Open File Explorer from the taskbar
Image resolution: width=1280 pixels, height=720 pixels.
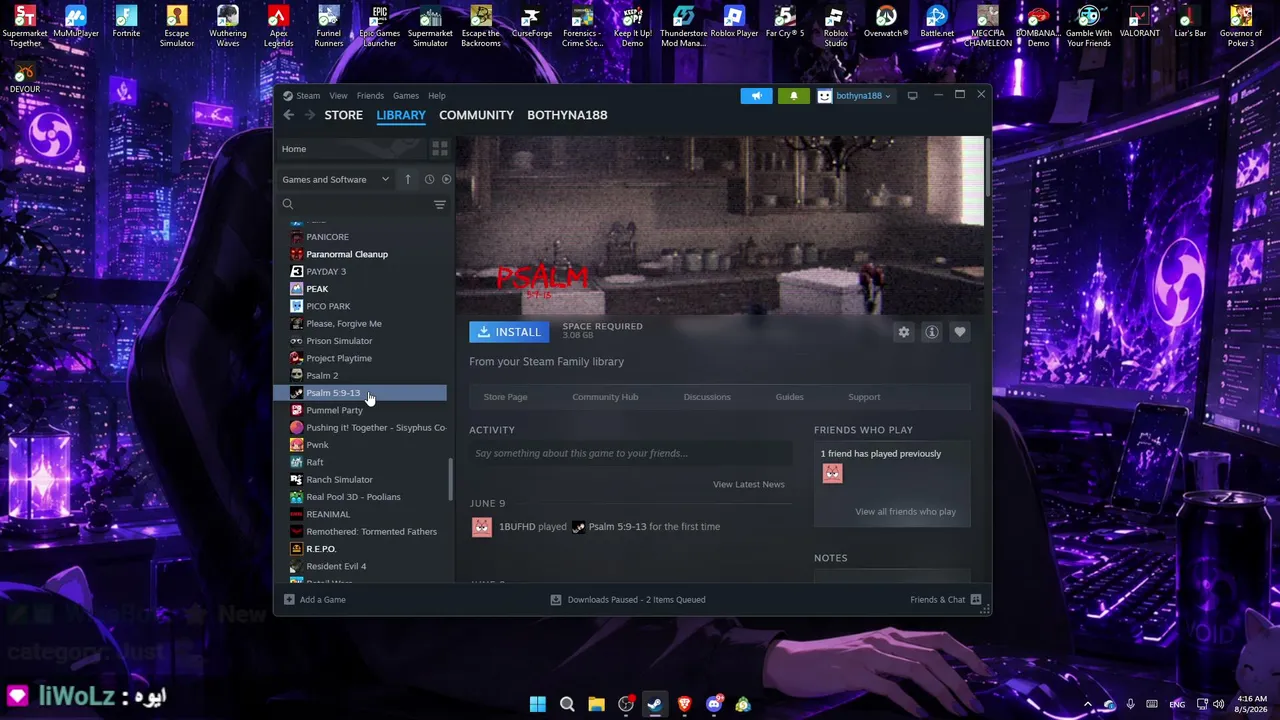pyautogui.click(x=596, y=704)
